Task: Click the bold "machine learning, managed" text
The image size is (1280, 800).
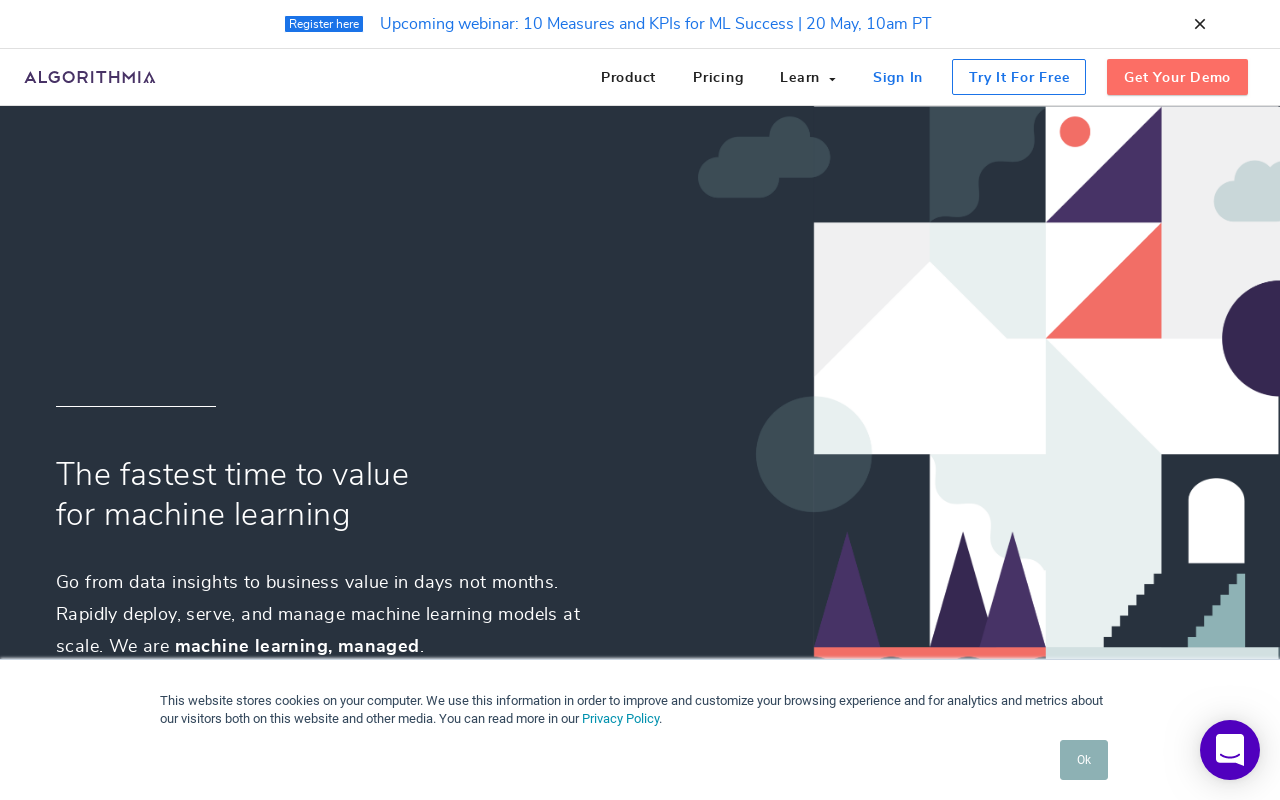Action: (x=297, y=646)
